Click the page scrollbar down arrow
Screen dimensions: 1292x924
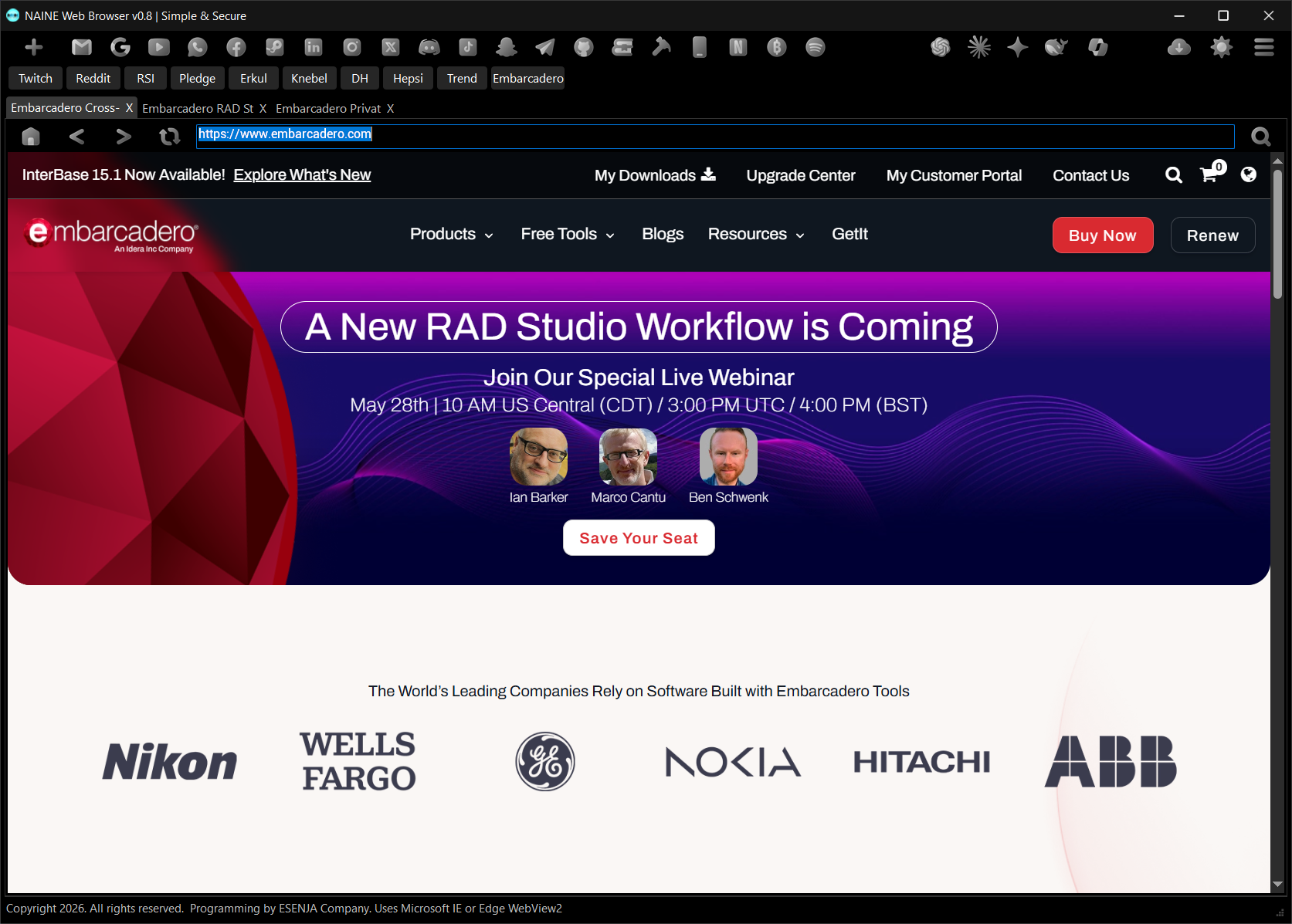pyautogui.click(x=1277, y=885)
